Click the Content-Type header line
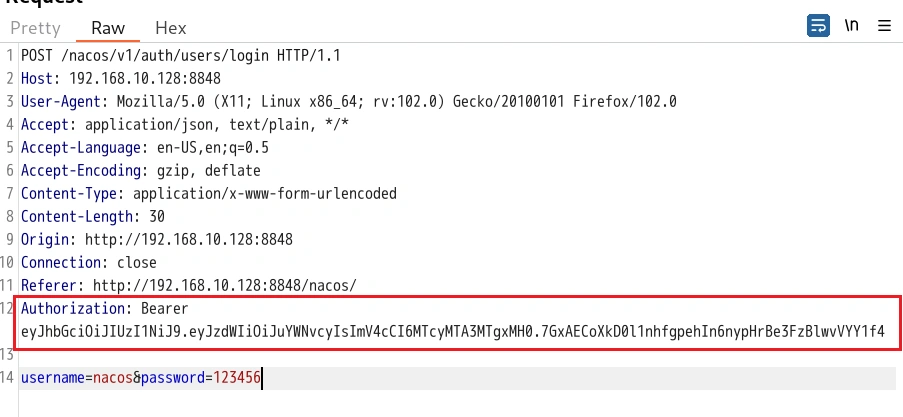Viewport: 903px width, 417px height. coord(208,193)
